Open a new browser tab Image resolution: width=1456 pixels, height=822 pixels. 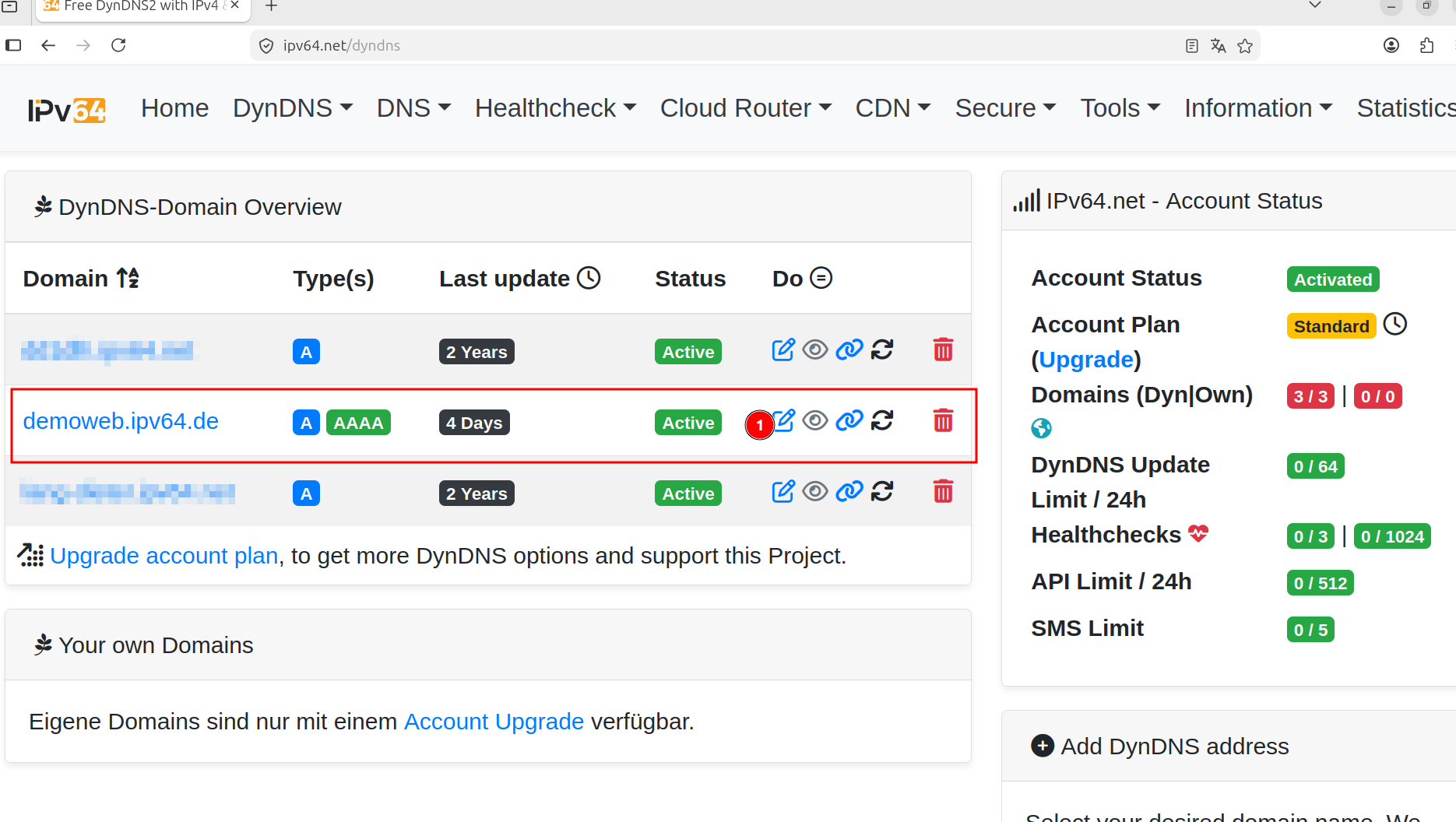(x=271, y=7)
